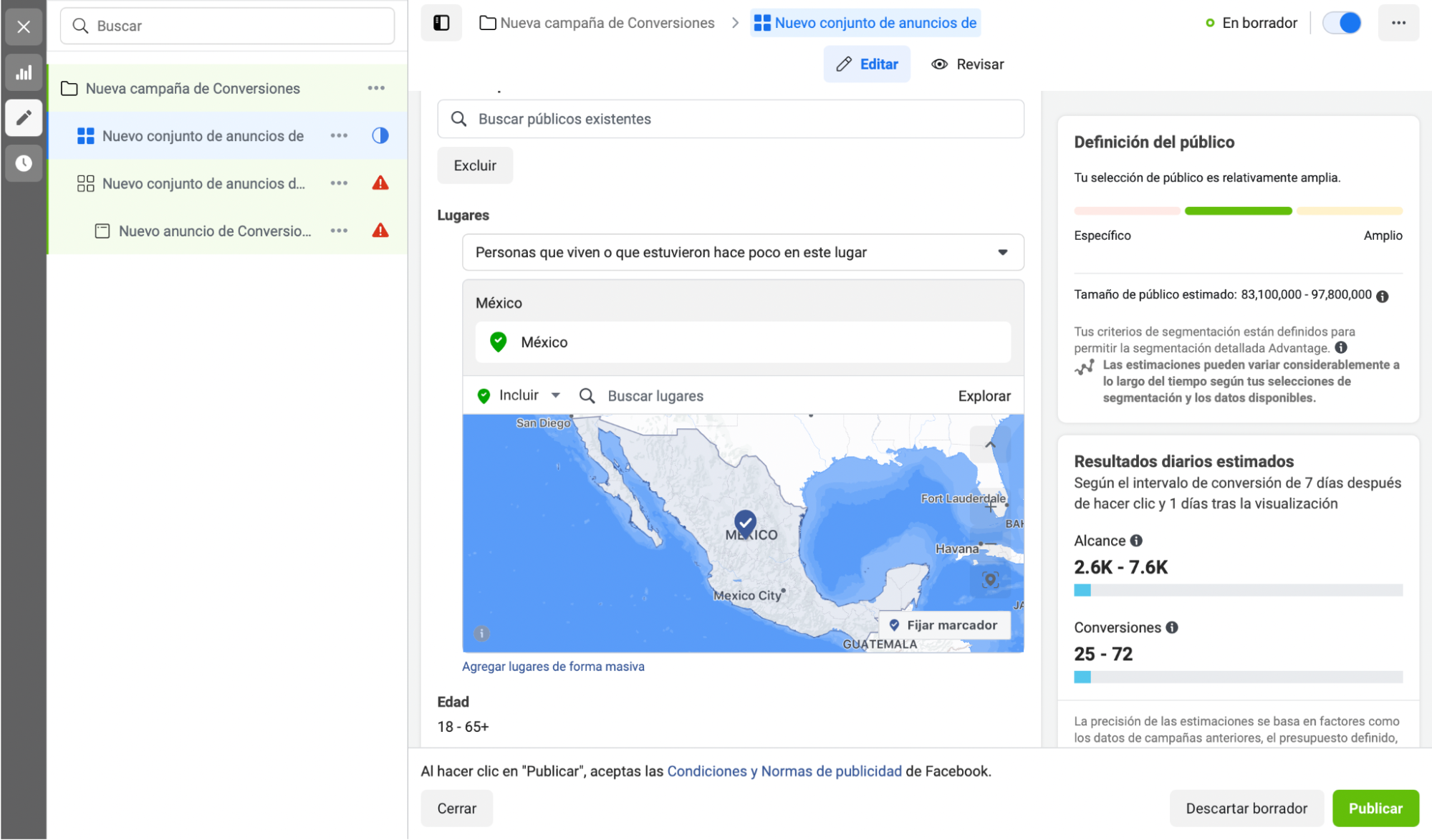Toggle the side panel layout icon
This screenshot has height=840, width=1432.
point(441,23)
